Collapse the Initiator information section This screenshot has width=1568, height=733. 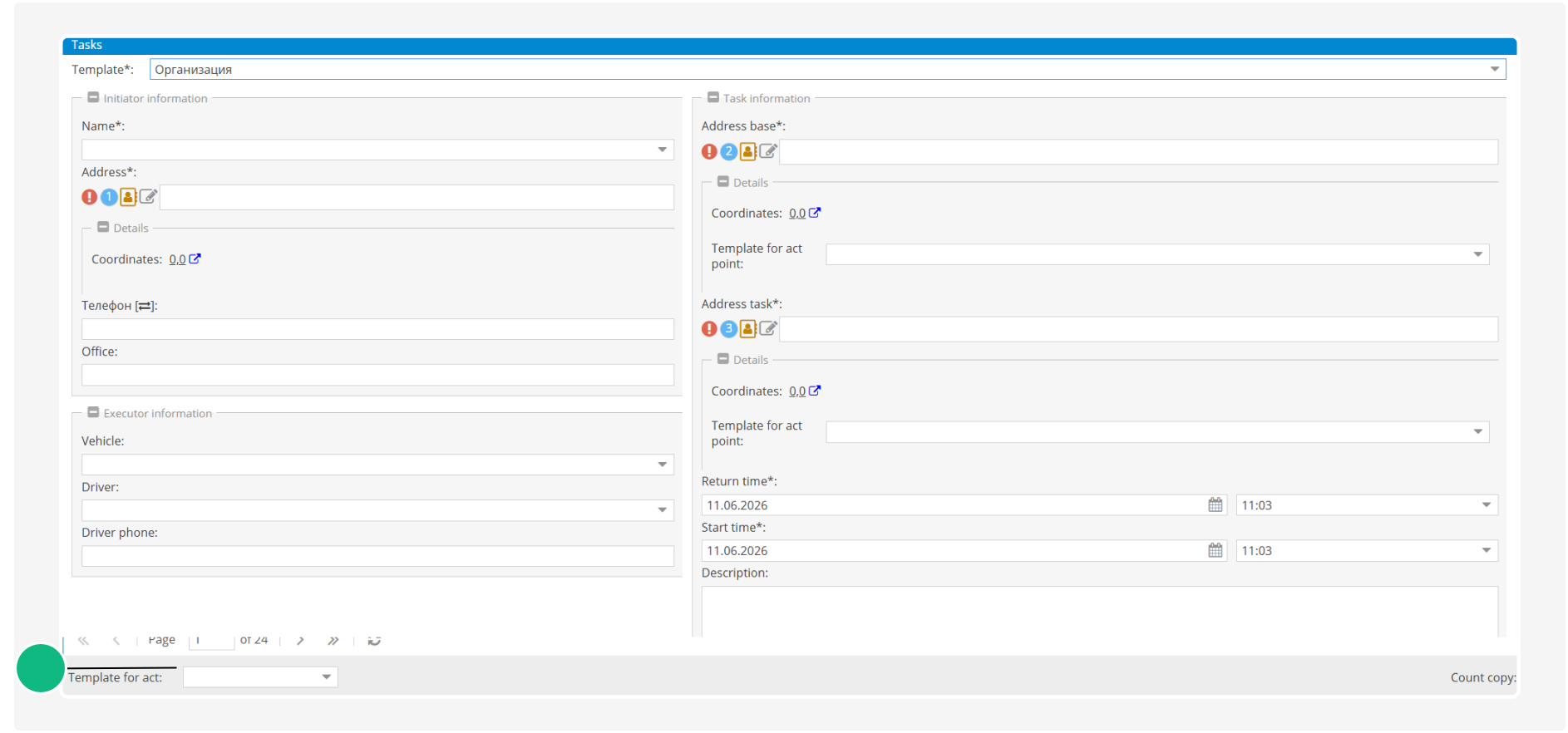(x=93, y=97)
